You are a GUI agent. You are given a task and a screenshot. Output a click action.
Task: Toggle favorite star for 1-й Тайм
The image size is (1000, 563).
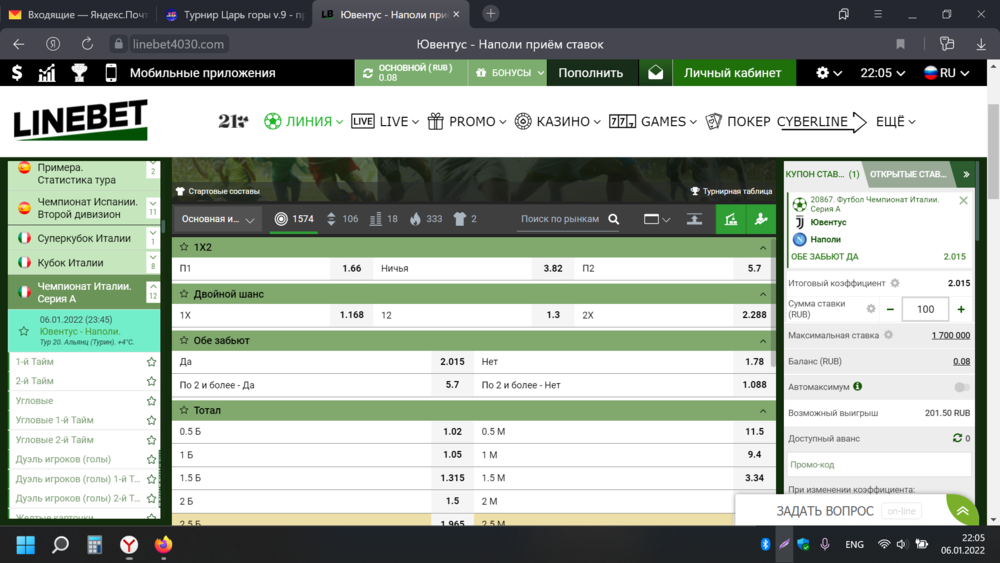151,362
